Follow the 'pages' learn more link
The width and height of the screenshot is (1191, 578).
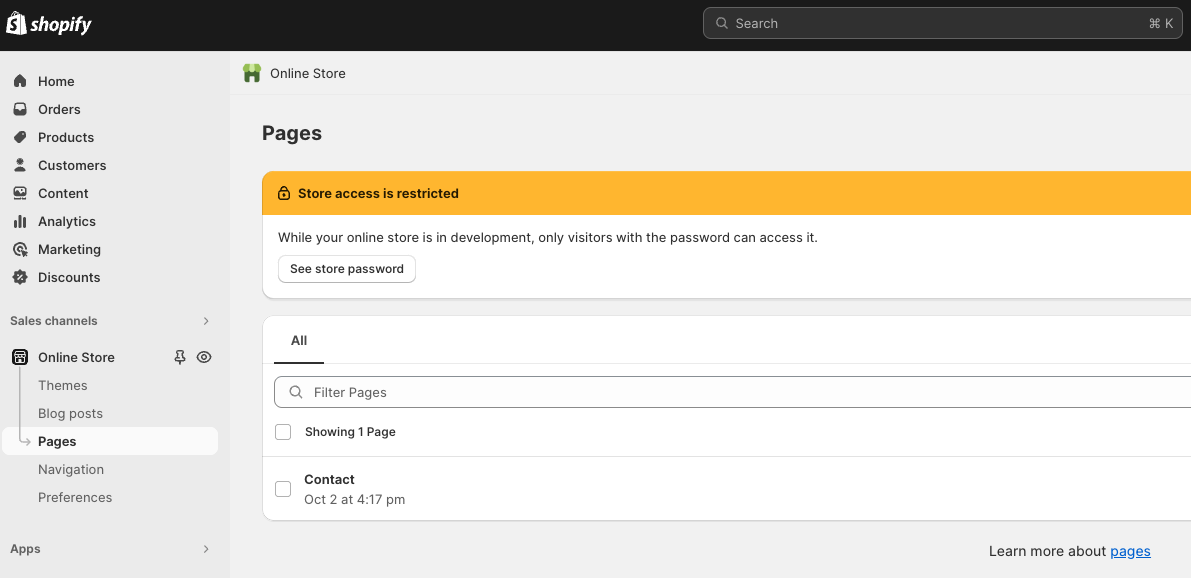click(x=1130, y=551)
